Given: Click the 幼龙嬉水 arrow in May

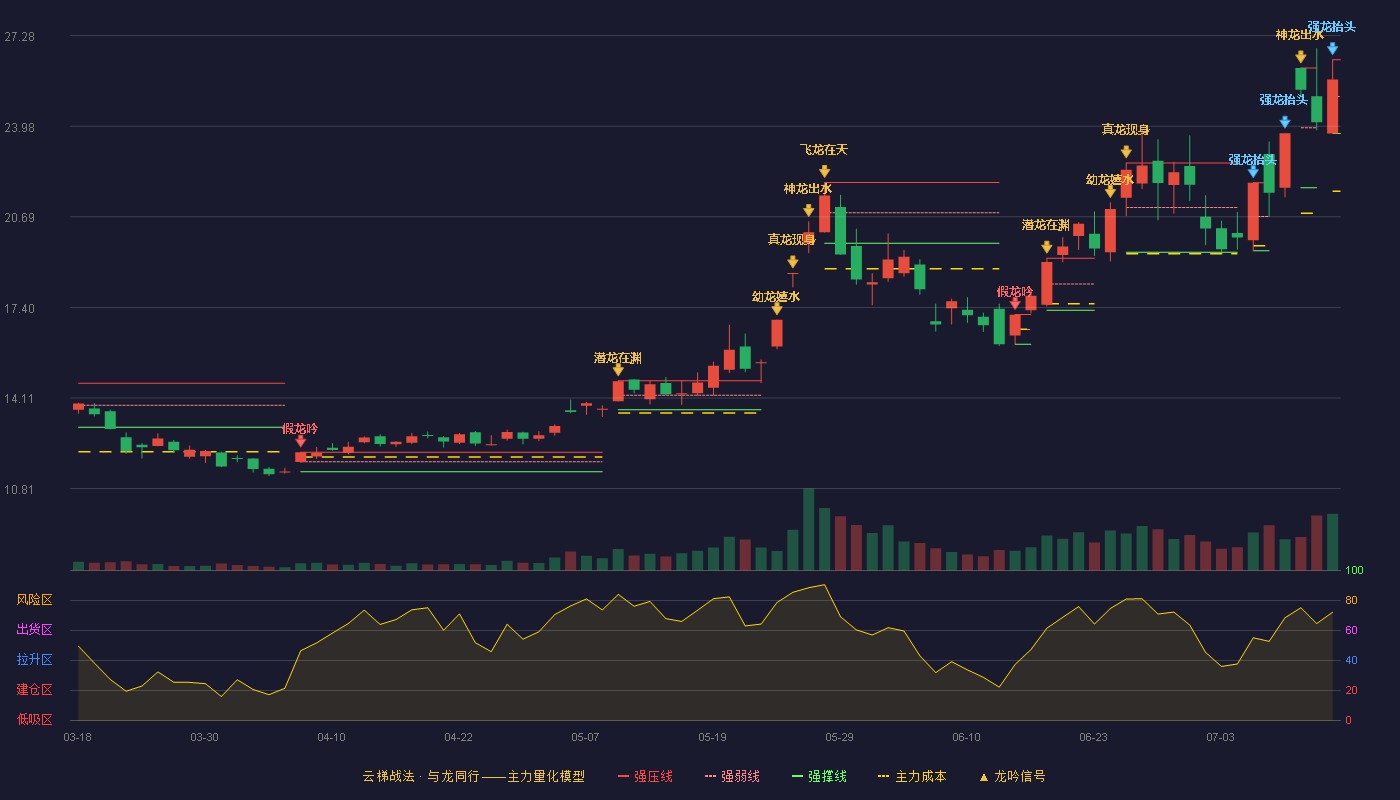Looking at the screenshot, I should (777, 309).
